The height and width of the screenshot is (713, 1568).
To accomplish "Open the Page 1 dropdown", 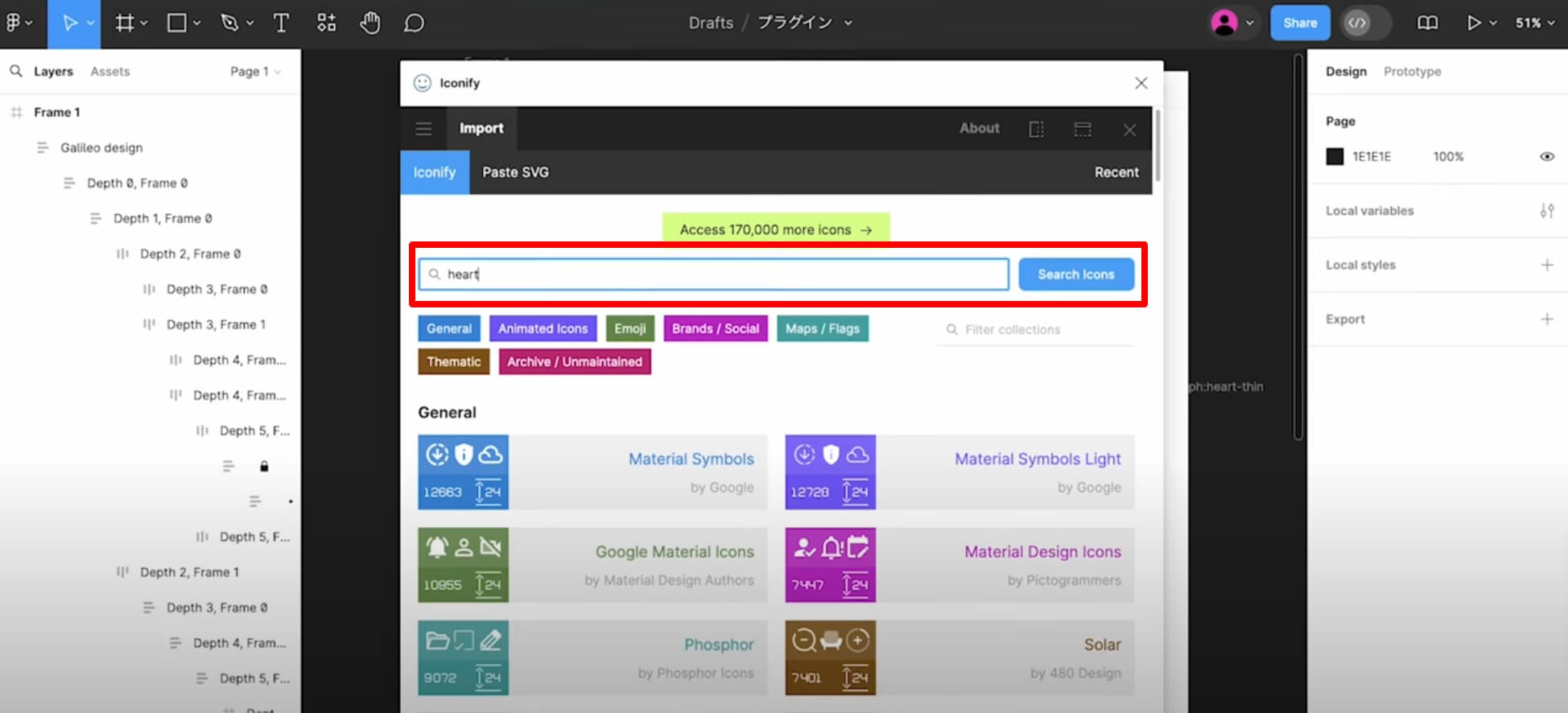I will (255, 72).
